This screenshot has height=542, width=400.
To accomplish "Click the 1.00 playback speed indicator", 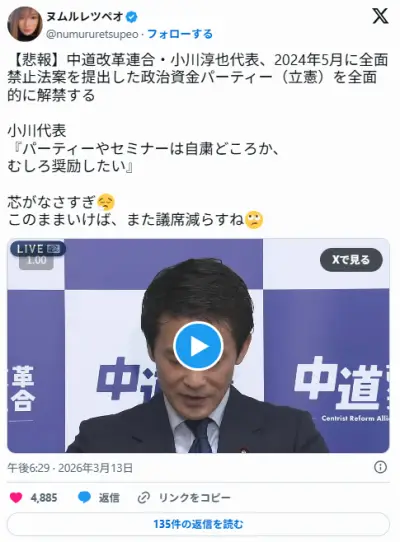I will (36, 261).
